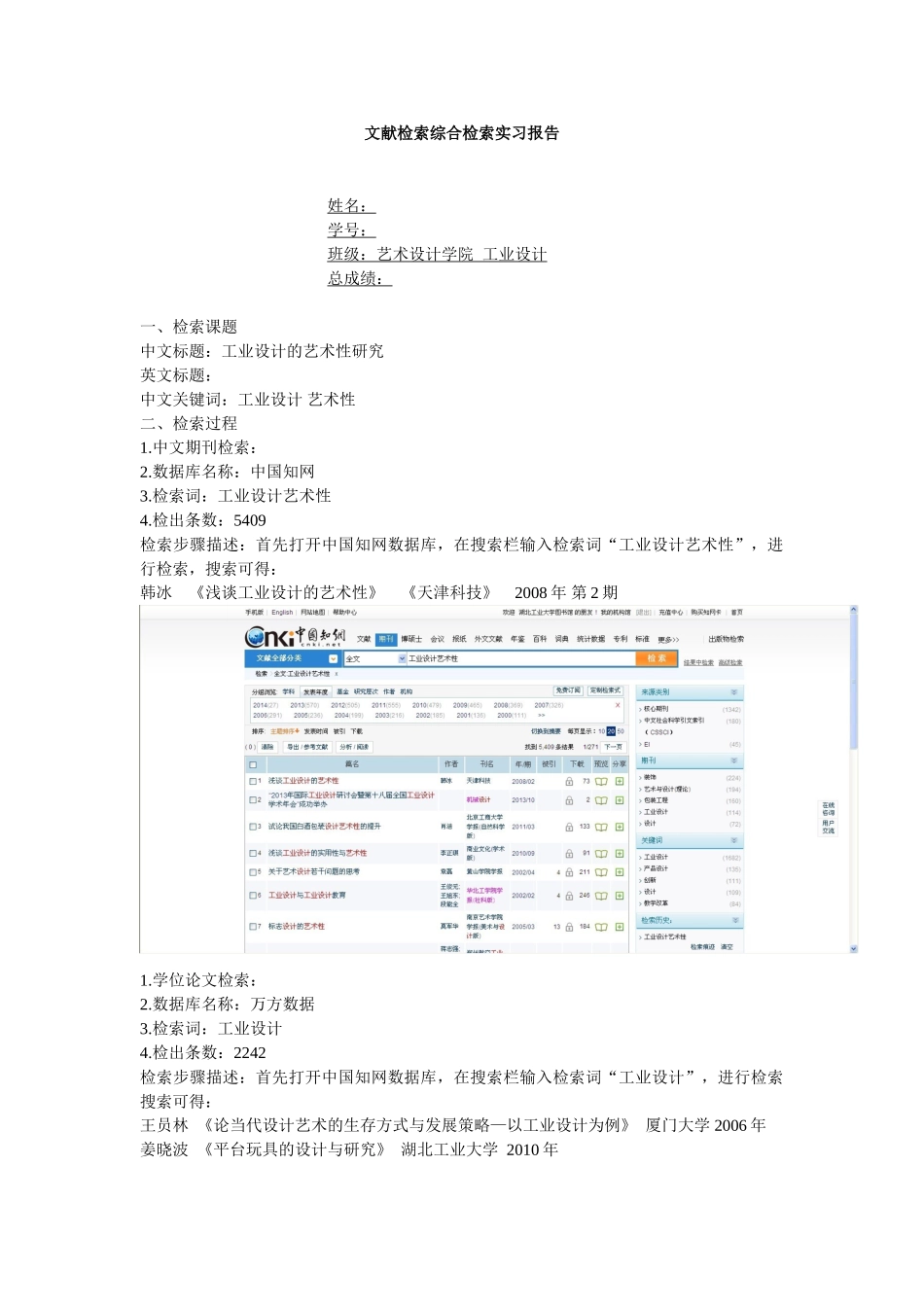
Task: Click share plus icon for 关于艺术设计若干问题的思考
Action: pos(620,872)
